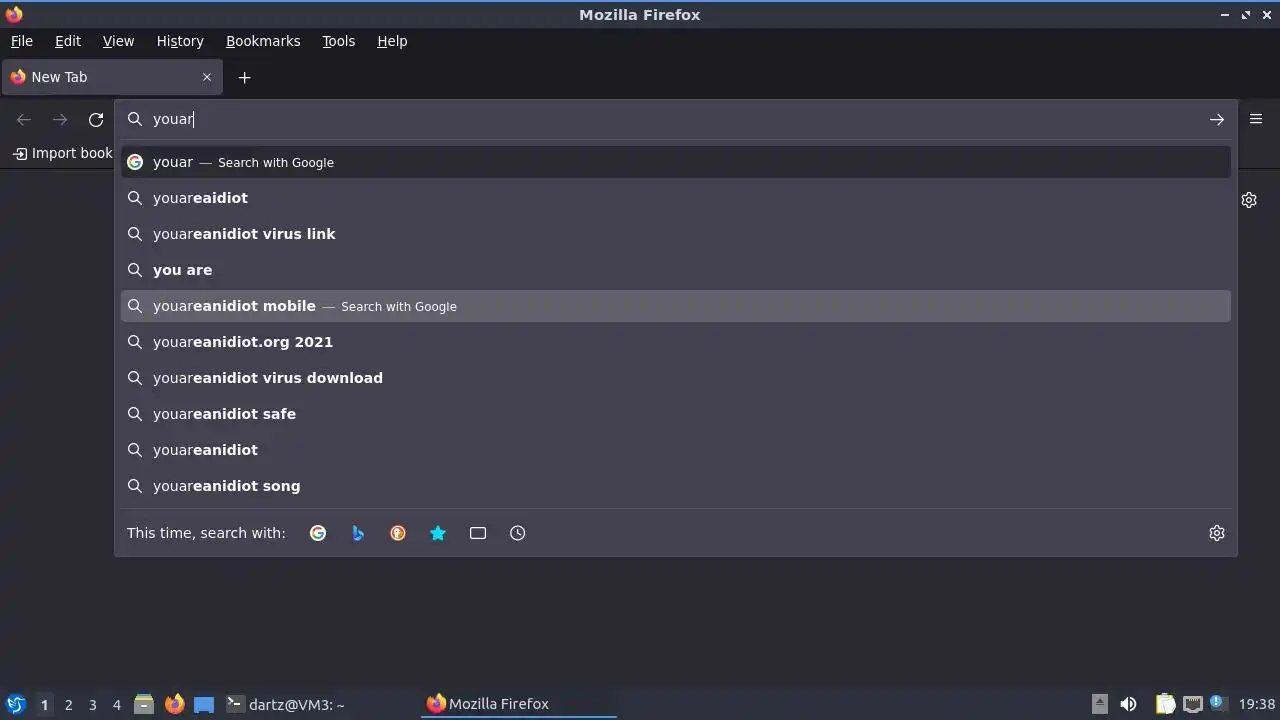
Task: Select the New Tab browser tab
Action: [x=111, y=77]
